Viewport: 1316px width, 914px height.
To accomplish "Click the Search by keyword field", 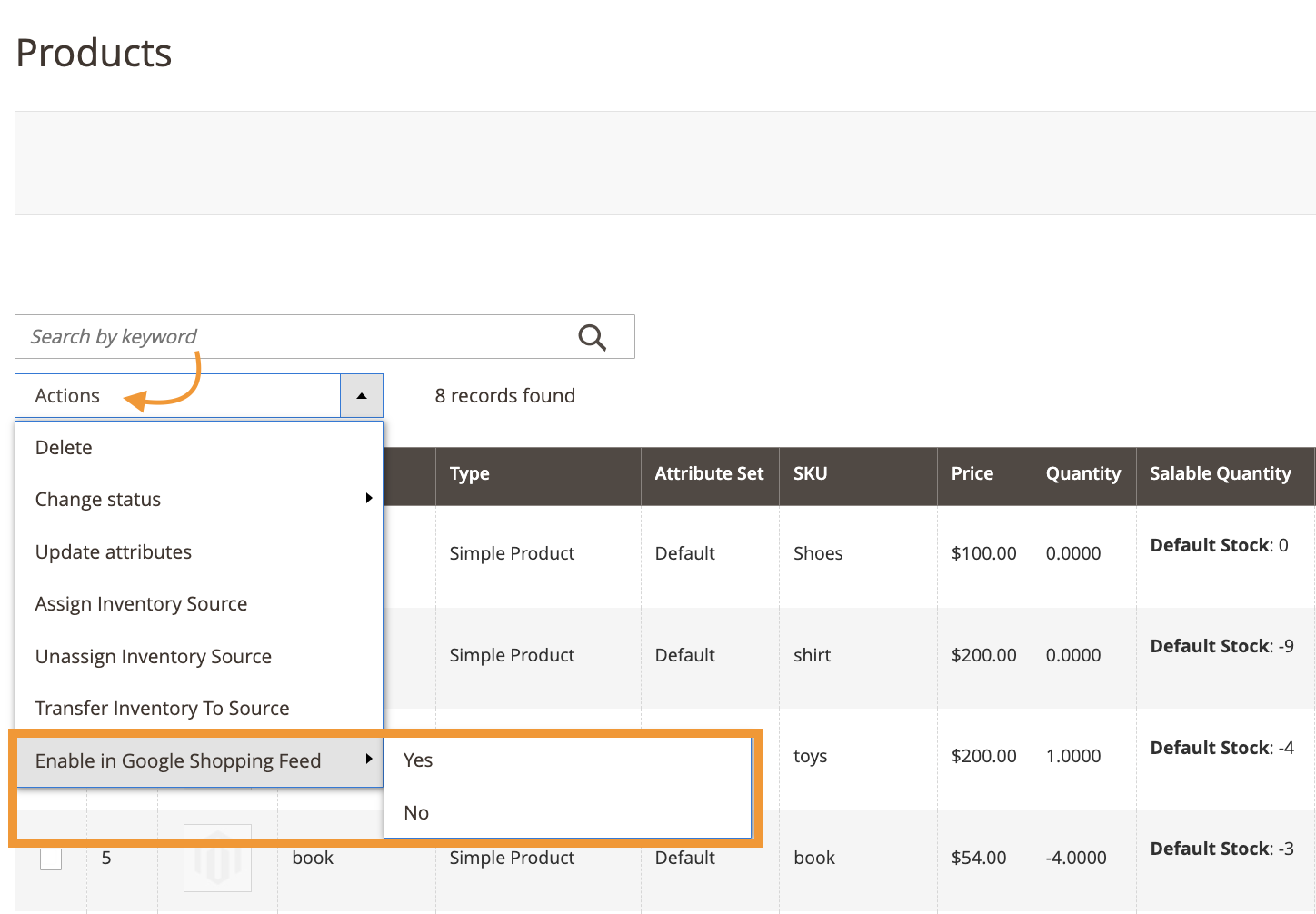I will point(291,337).
